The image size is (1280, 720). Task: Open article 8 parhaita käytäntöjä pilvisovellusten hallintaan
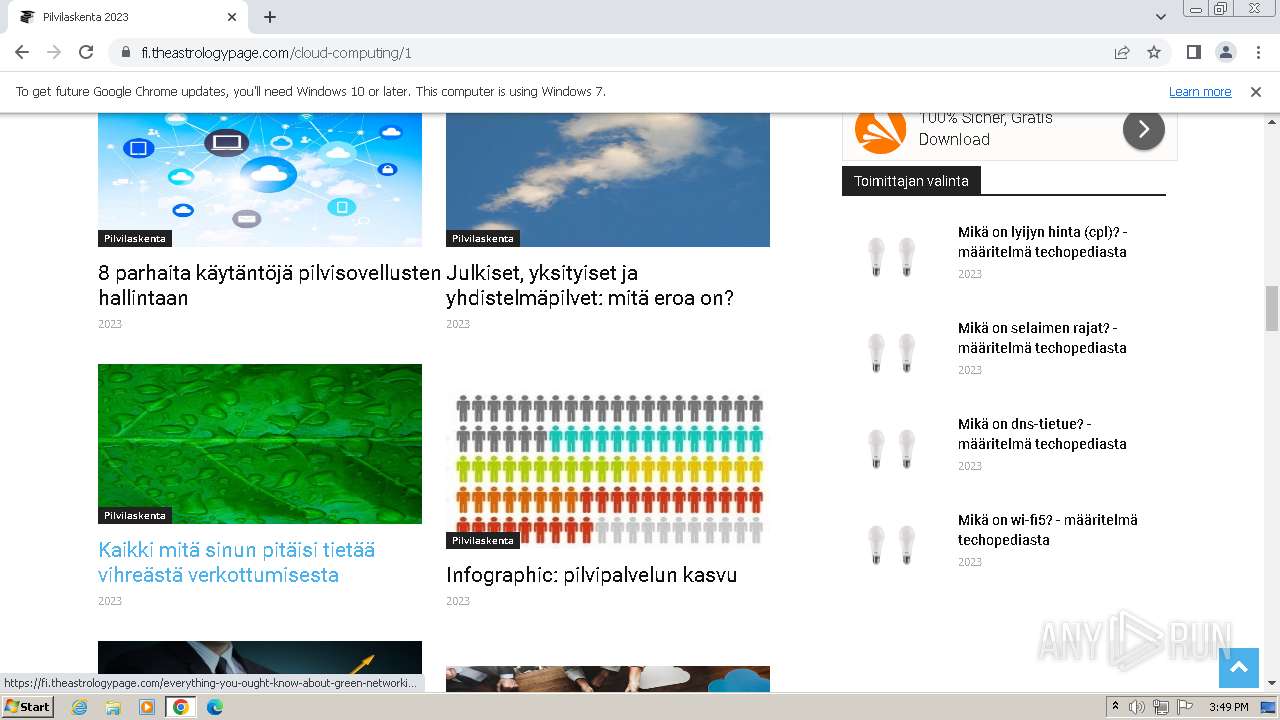point(269,285)
